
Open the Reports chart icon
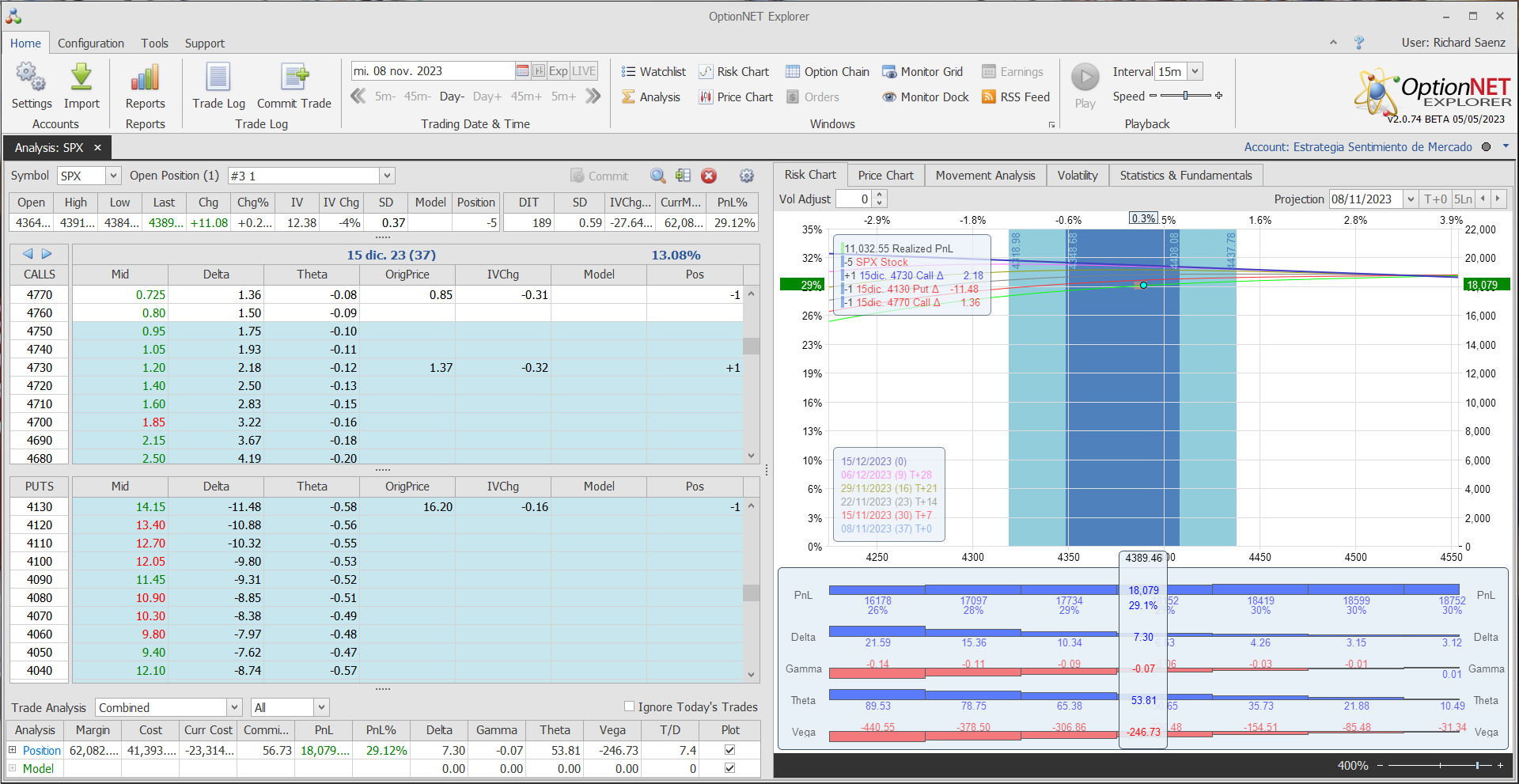click(145, 78)
